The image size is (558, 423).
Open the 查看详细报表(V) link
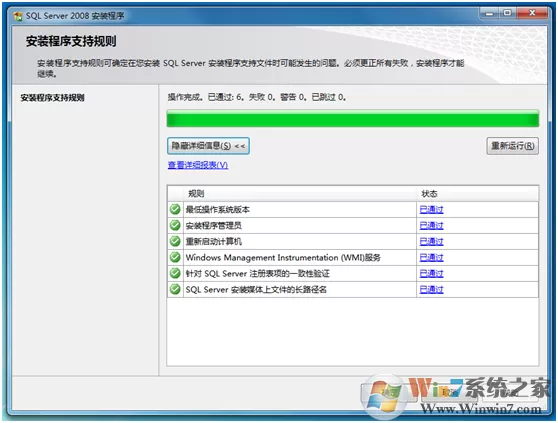click(198, 165)
